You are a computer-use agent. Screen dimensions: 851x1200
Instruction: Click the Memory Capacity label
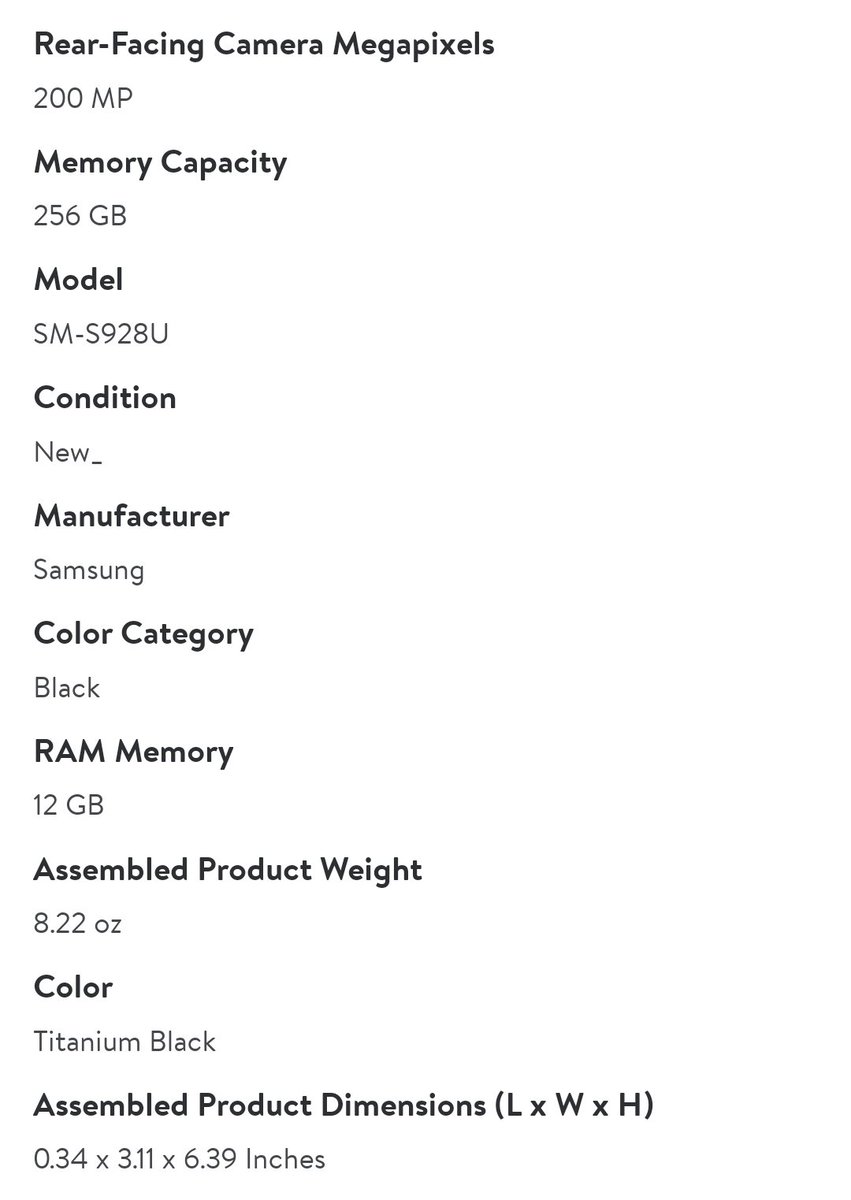coord(160,162)
